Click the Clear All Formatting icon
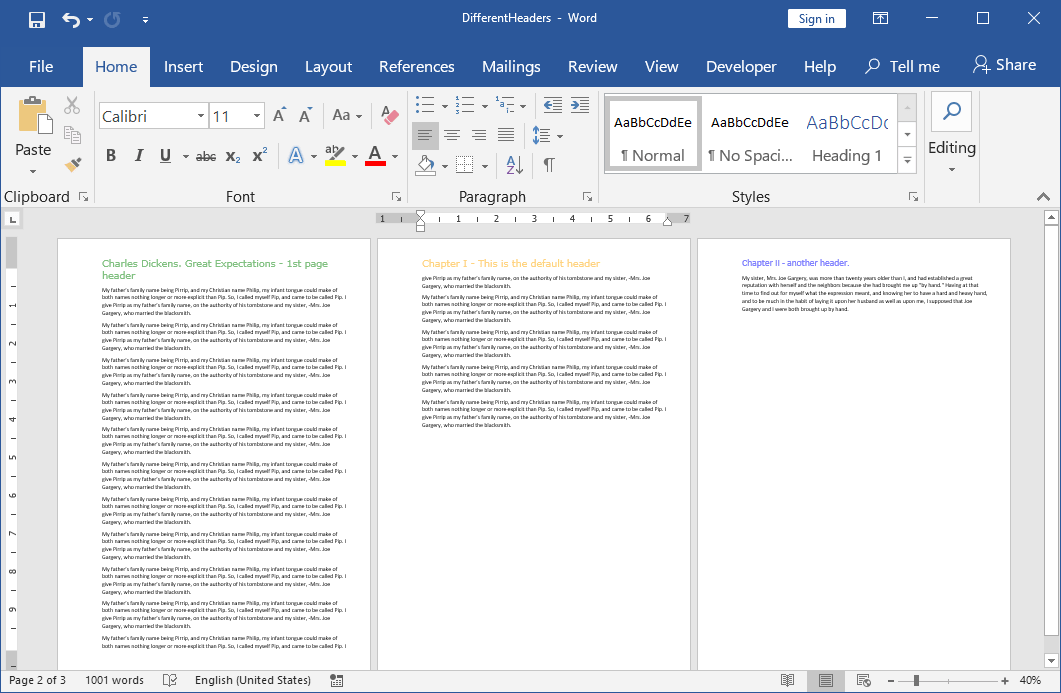 pos(389,116)
